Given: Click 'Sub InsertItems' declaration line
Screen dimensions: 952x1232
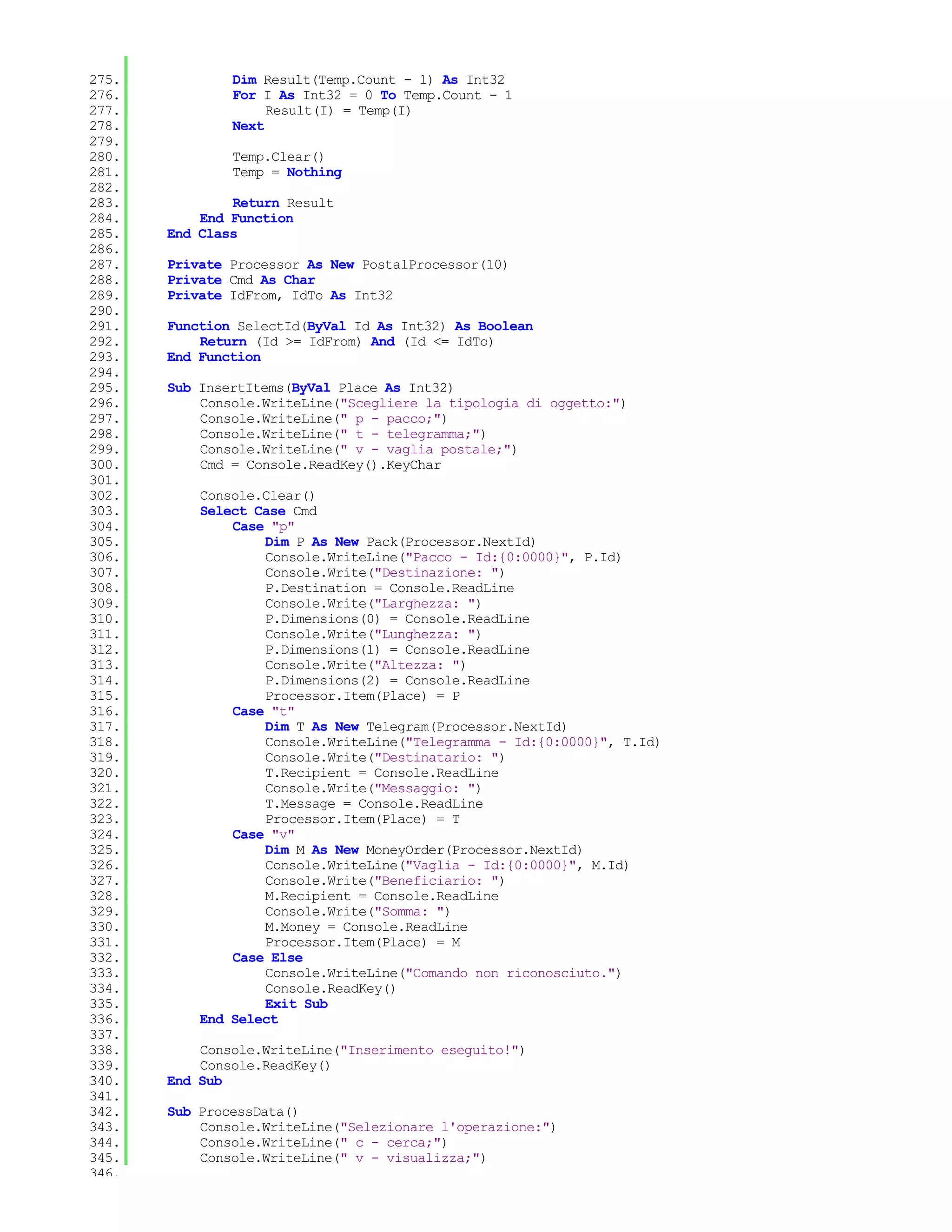Looking at the screenshot, I should tap(310, 388).
